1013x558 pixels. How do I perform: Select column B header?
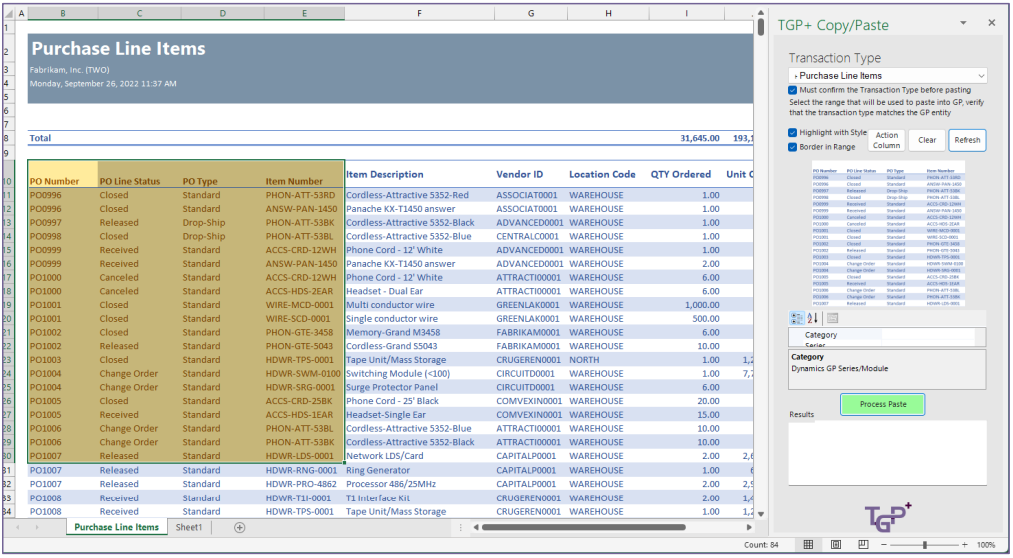[63, 14]
